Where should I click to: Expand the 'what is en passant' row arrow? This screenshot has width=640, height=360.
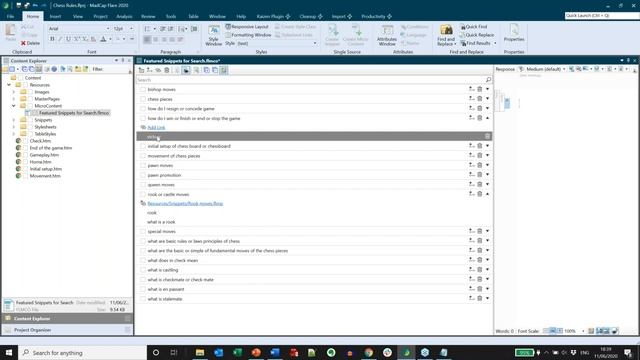tap(487, 289)
